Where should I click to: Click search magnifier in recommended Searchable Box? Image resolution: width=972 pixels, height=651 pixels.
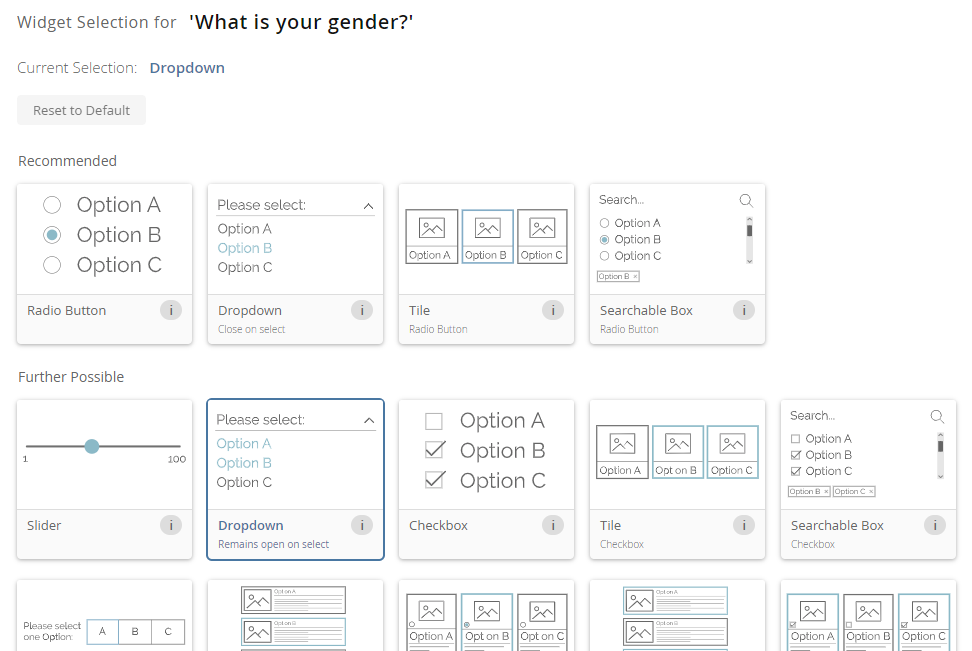click(746, 200)
